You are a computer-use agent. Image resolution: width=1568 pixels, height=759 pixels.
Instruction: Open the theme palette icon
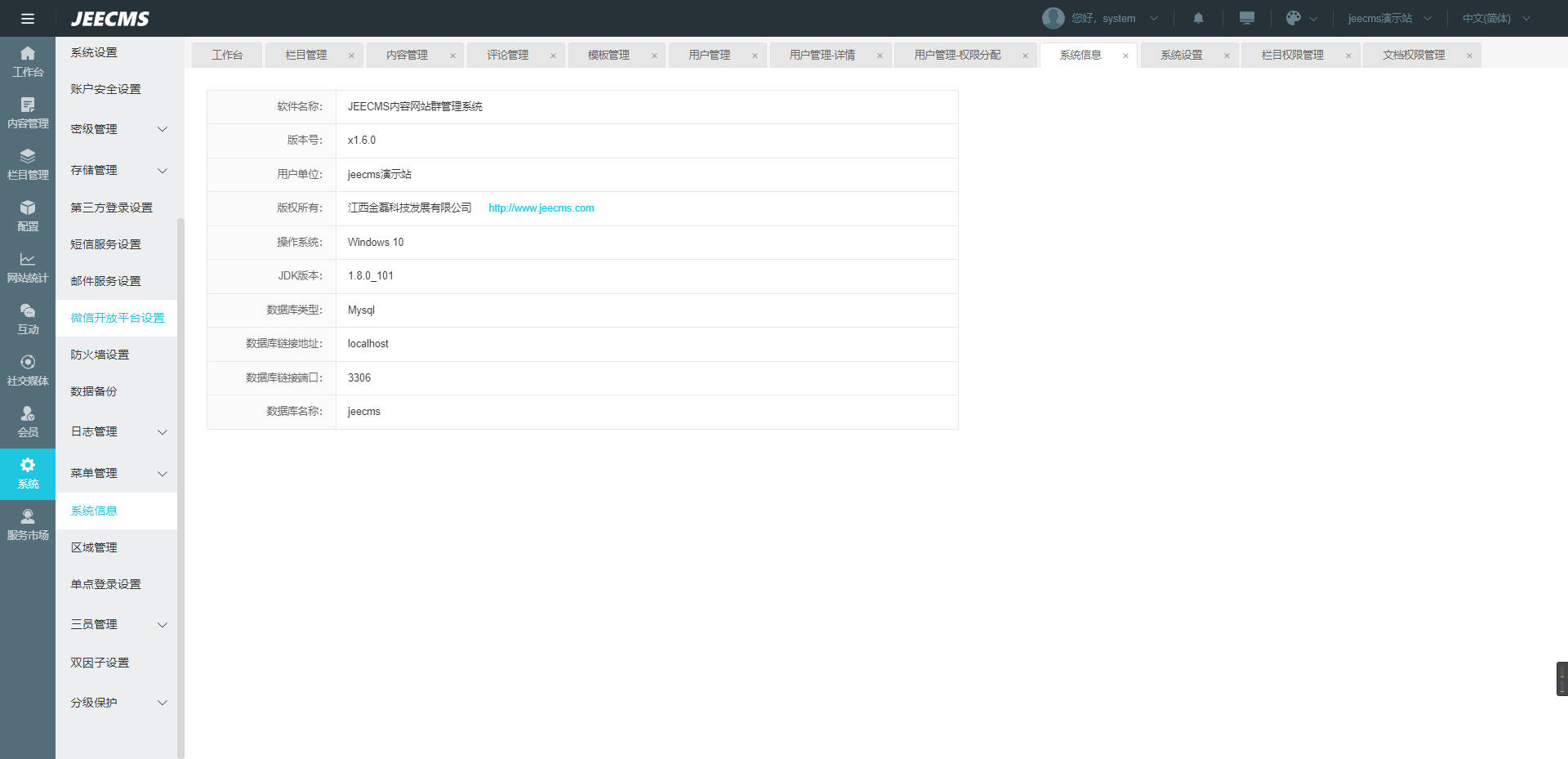(1294, 18)
